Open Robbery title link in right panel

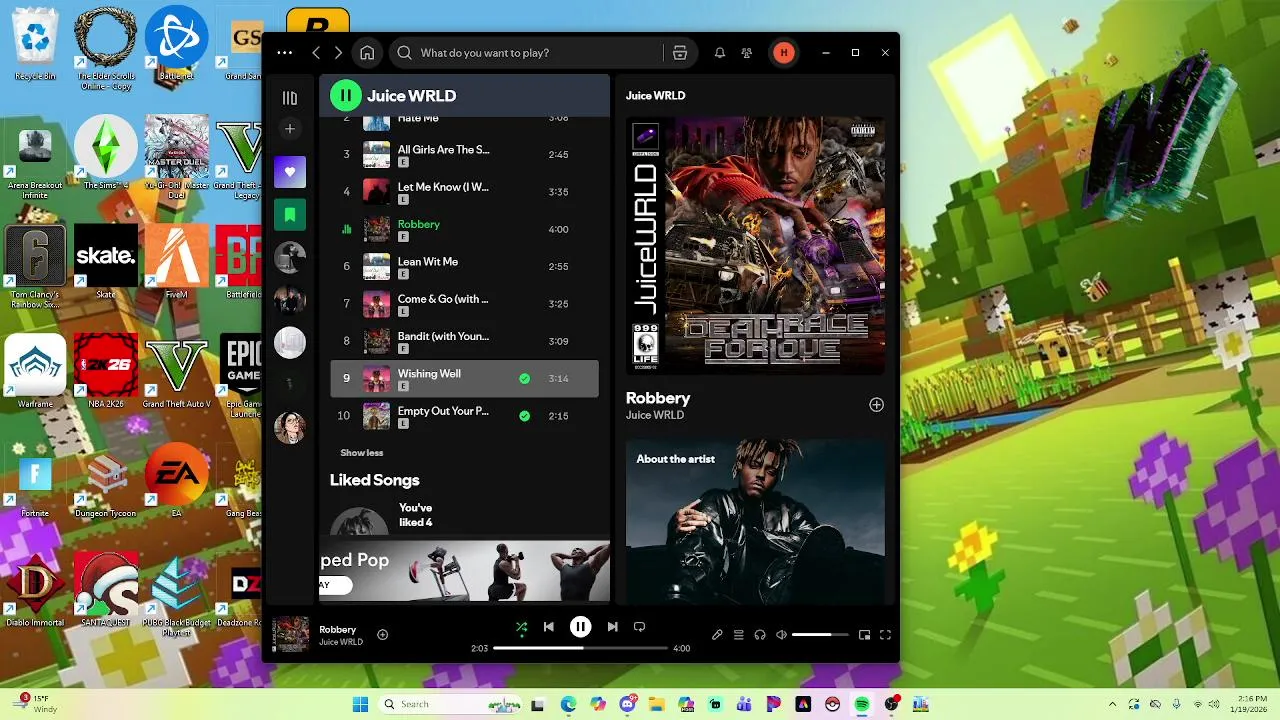658,398
